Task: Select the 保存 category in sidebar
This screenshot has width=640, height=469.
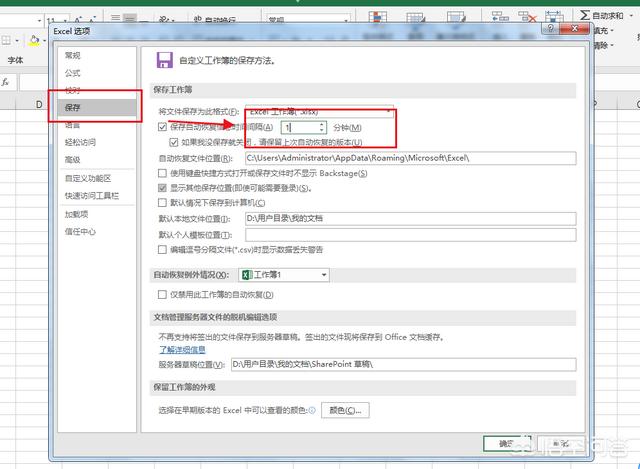Action: (97, 107)
